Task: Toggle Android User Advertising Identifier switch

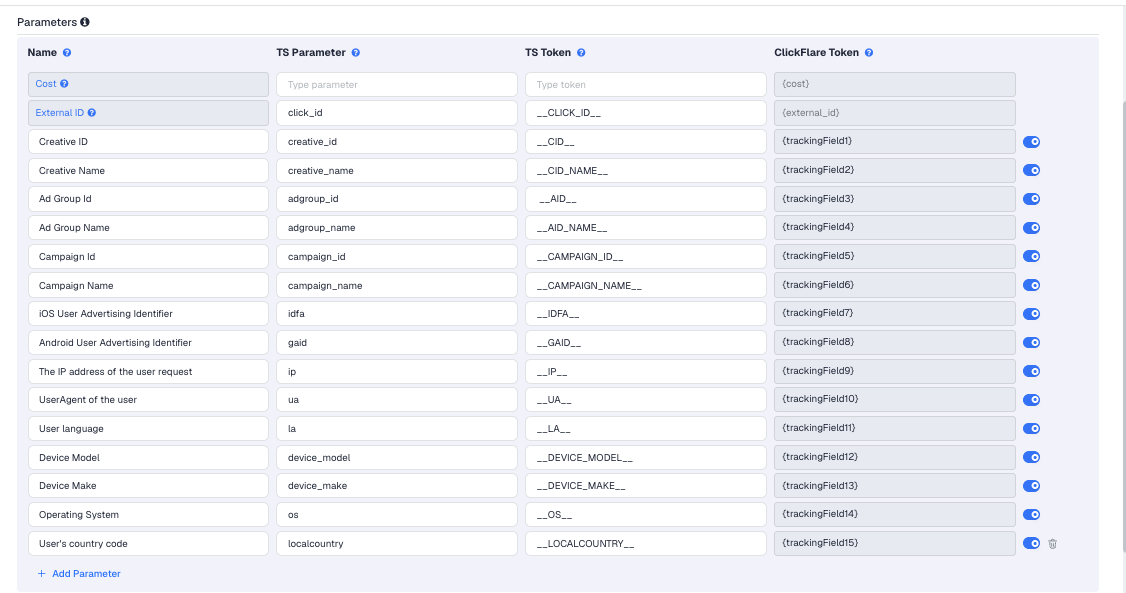Action: pyautogui.click(x=1031, y=342)
